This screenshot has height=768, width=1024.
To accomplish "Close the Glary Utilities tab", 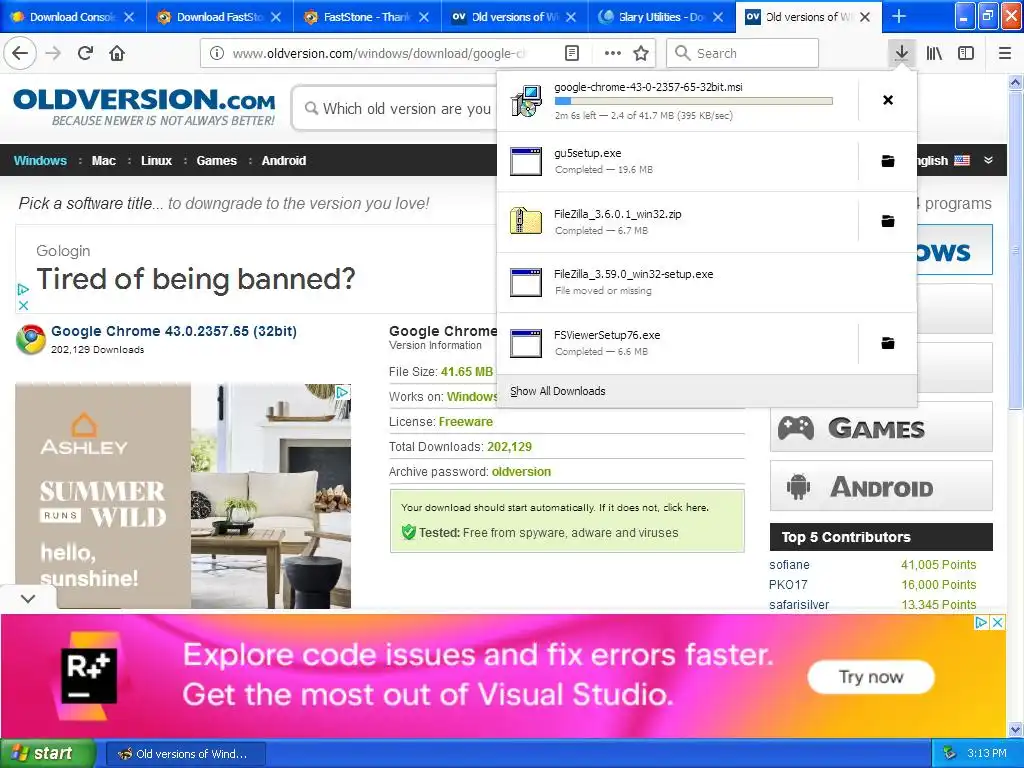I will [x=718, y=17].
